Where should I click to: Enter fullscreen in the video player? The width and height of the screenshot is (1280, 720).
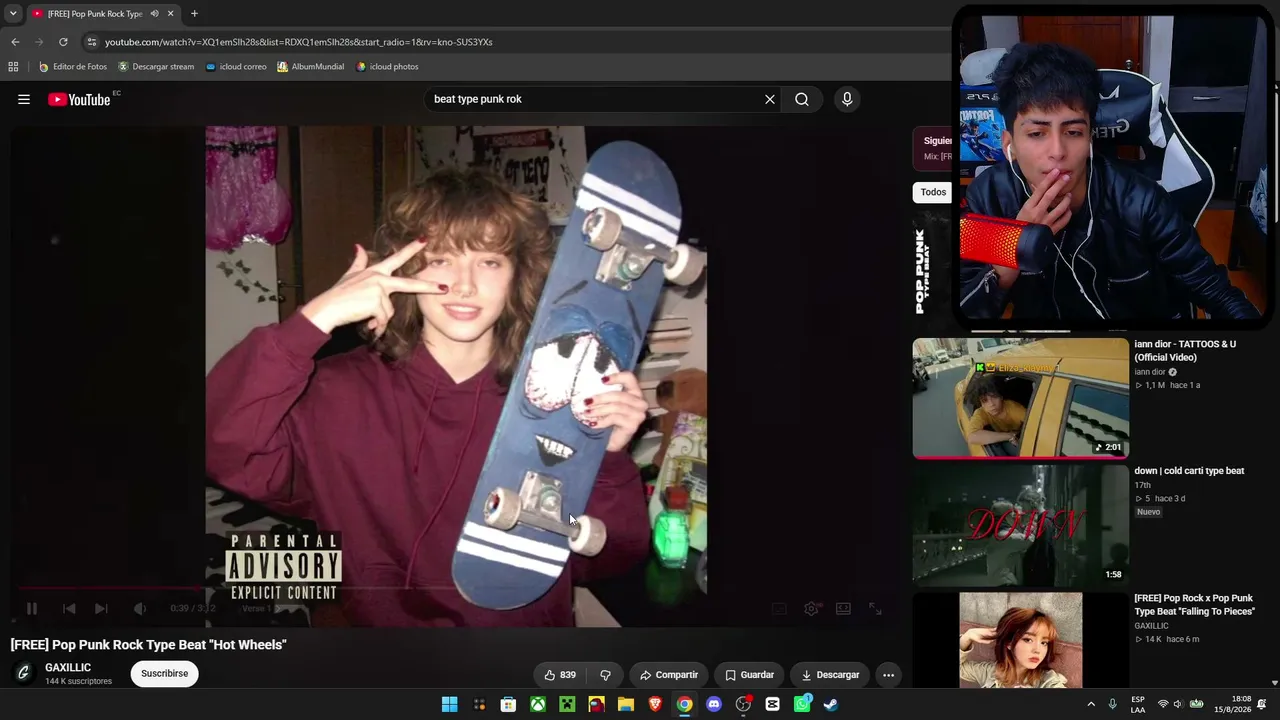[875, 608]
